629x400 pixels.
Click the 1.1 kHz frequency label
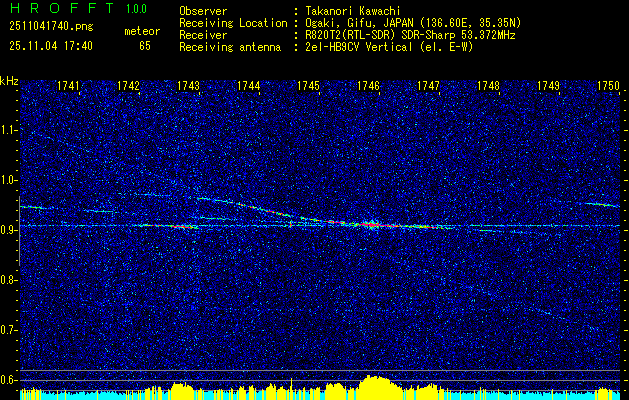point(8,130)
